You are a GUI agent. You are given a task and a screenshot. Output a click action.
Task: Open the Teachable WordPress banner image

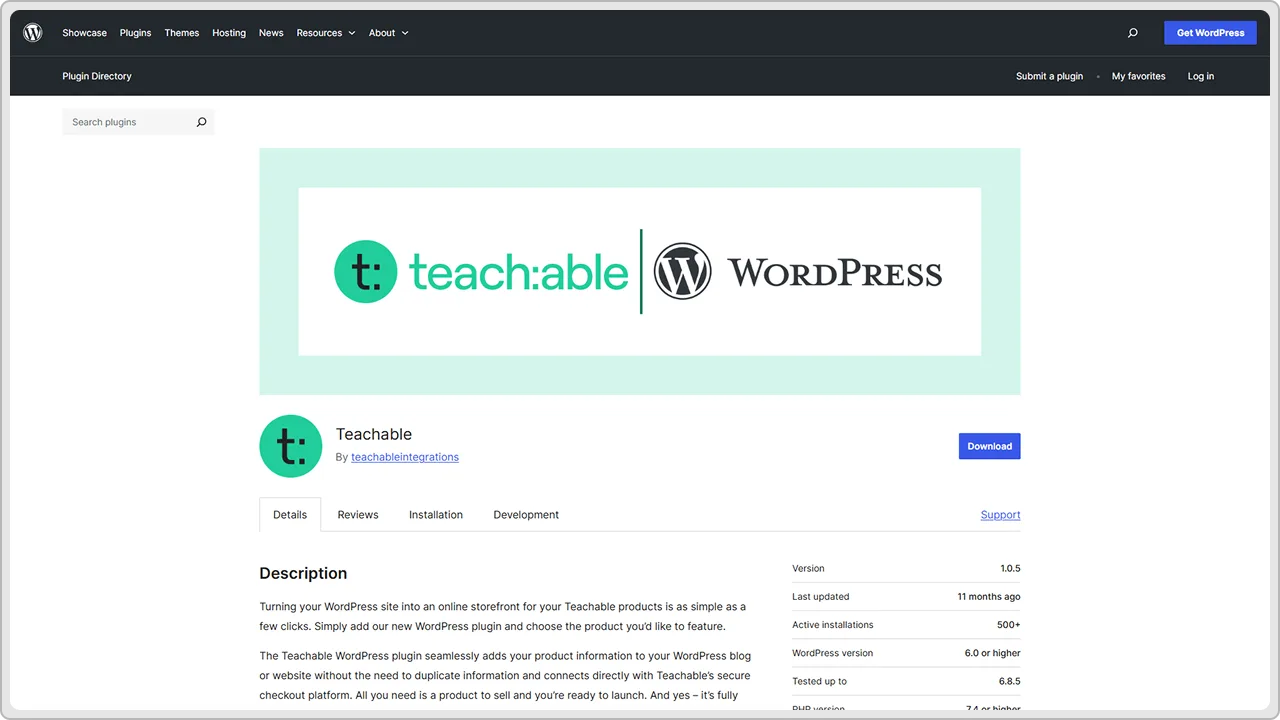[x=640, y=271]
